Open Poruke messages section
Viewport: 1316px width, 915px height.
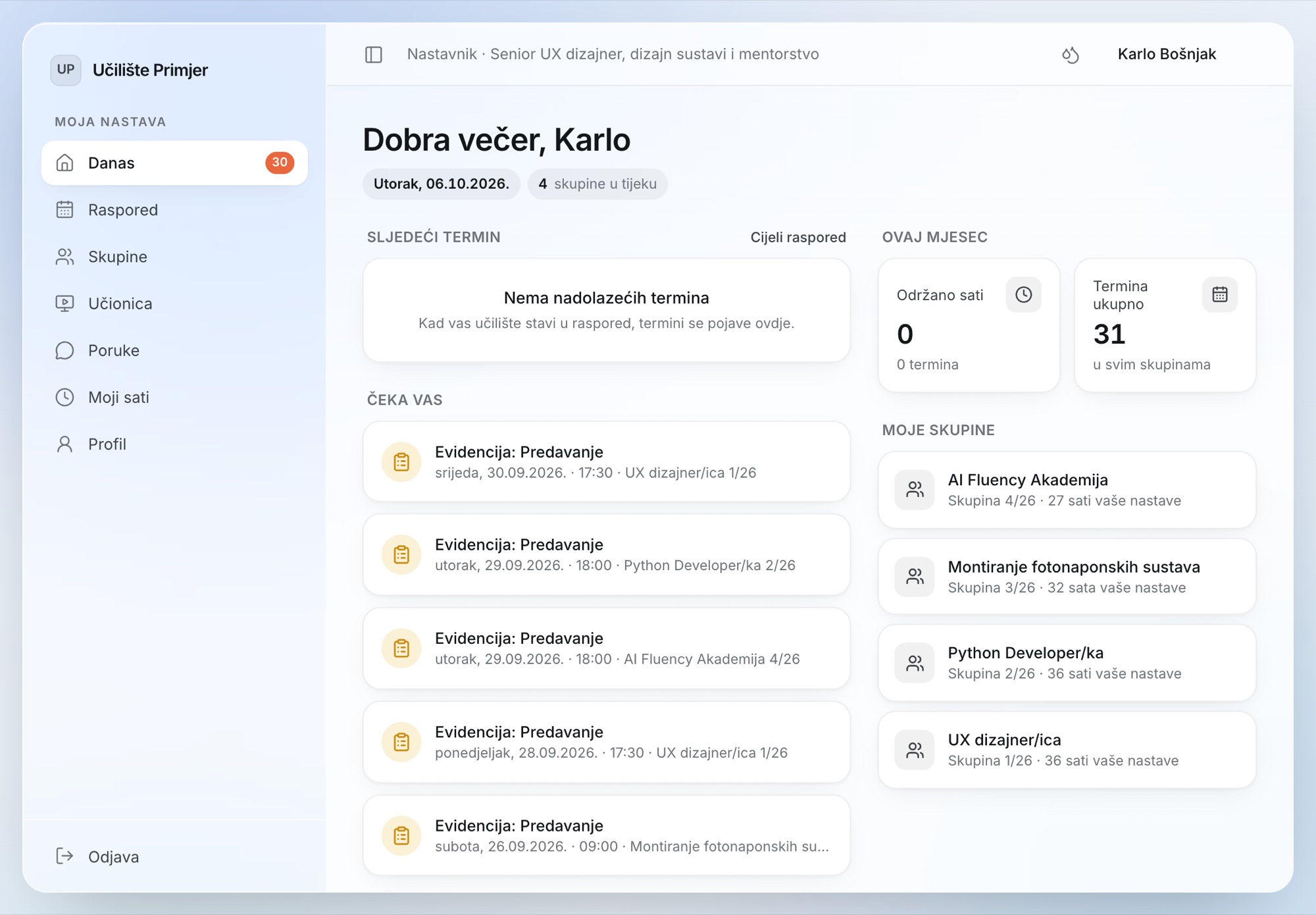tap(174, 350)
